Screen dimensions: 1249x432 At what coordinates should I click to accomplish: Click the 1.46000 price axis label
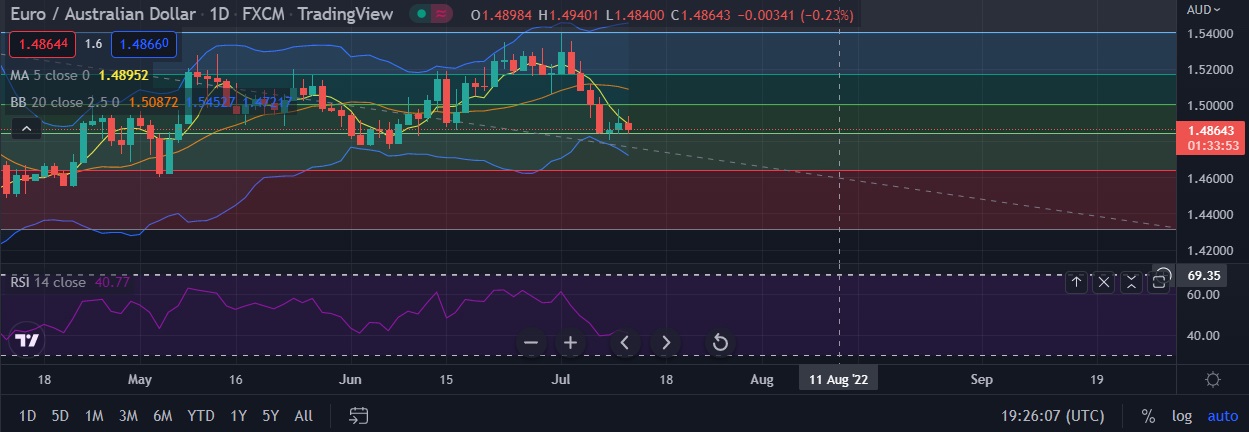1208,178
